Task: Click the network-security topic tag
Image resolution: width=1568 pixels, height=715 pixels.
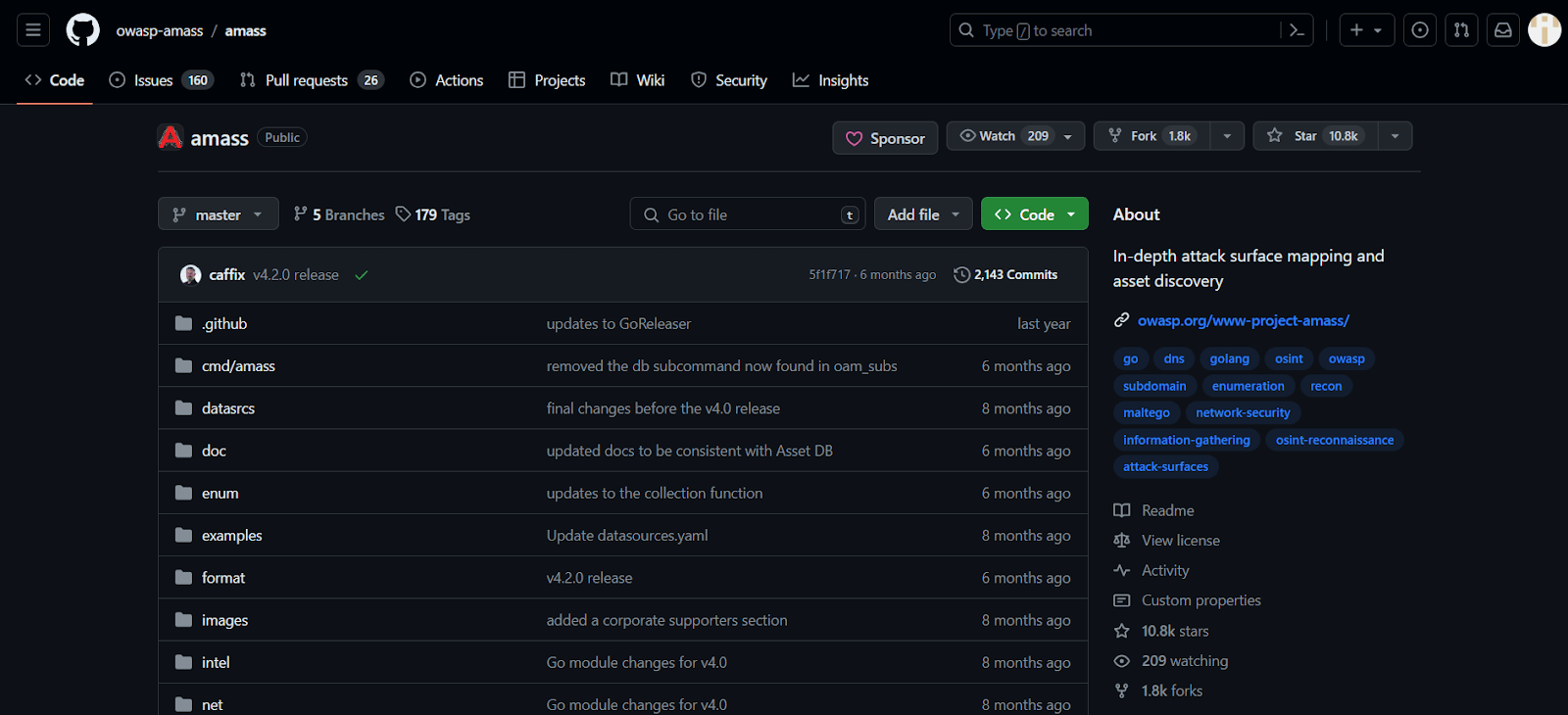Action: [x=1243, y=413]
